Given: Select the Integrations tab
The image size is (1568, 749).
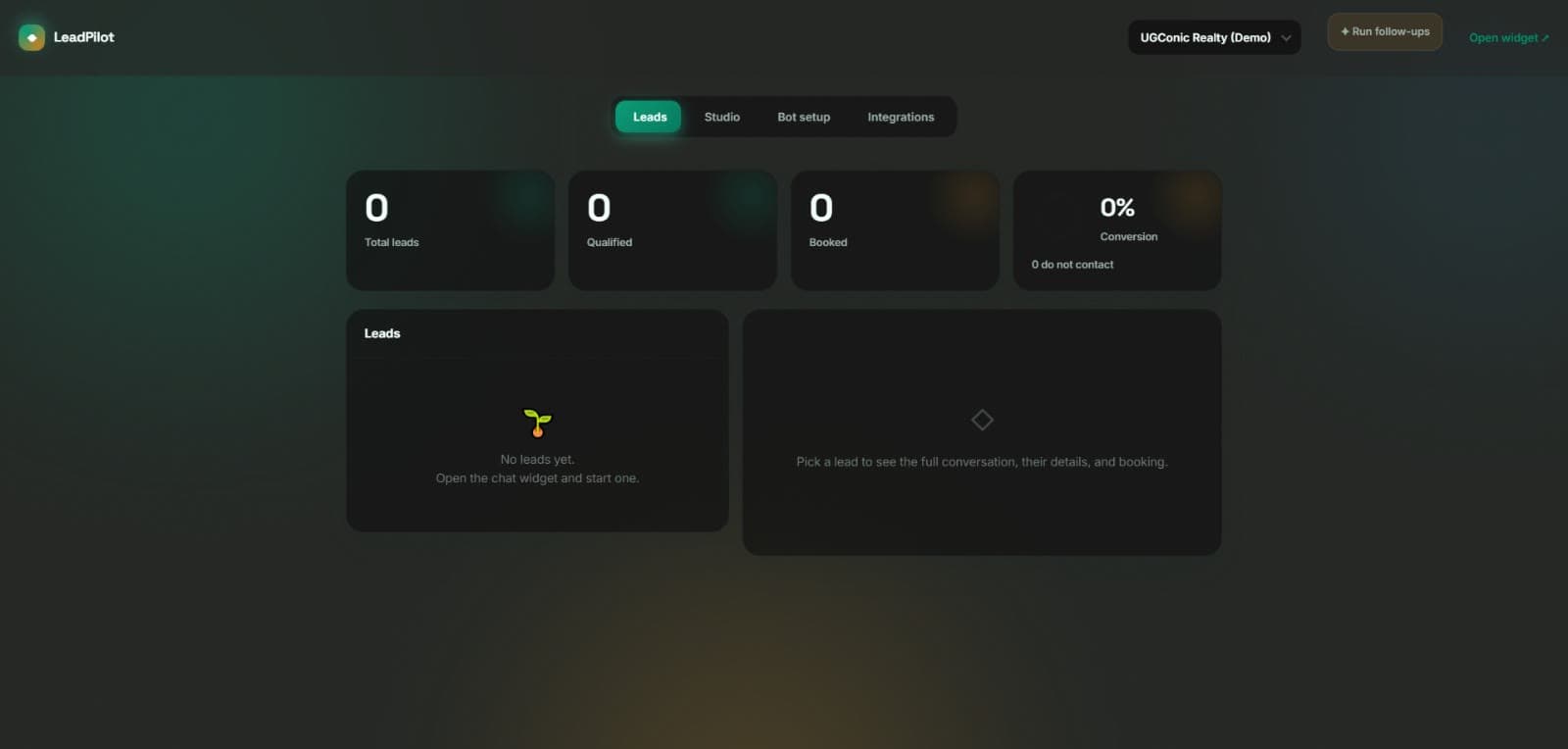Looking at the screenshot, I should coord(901,117).
